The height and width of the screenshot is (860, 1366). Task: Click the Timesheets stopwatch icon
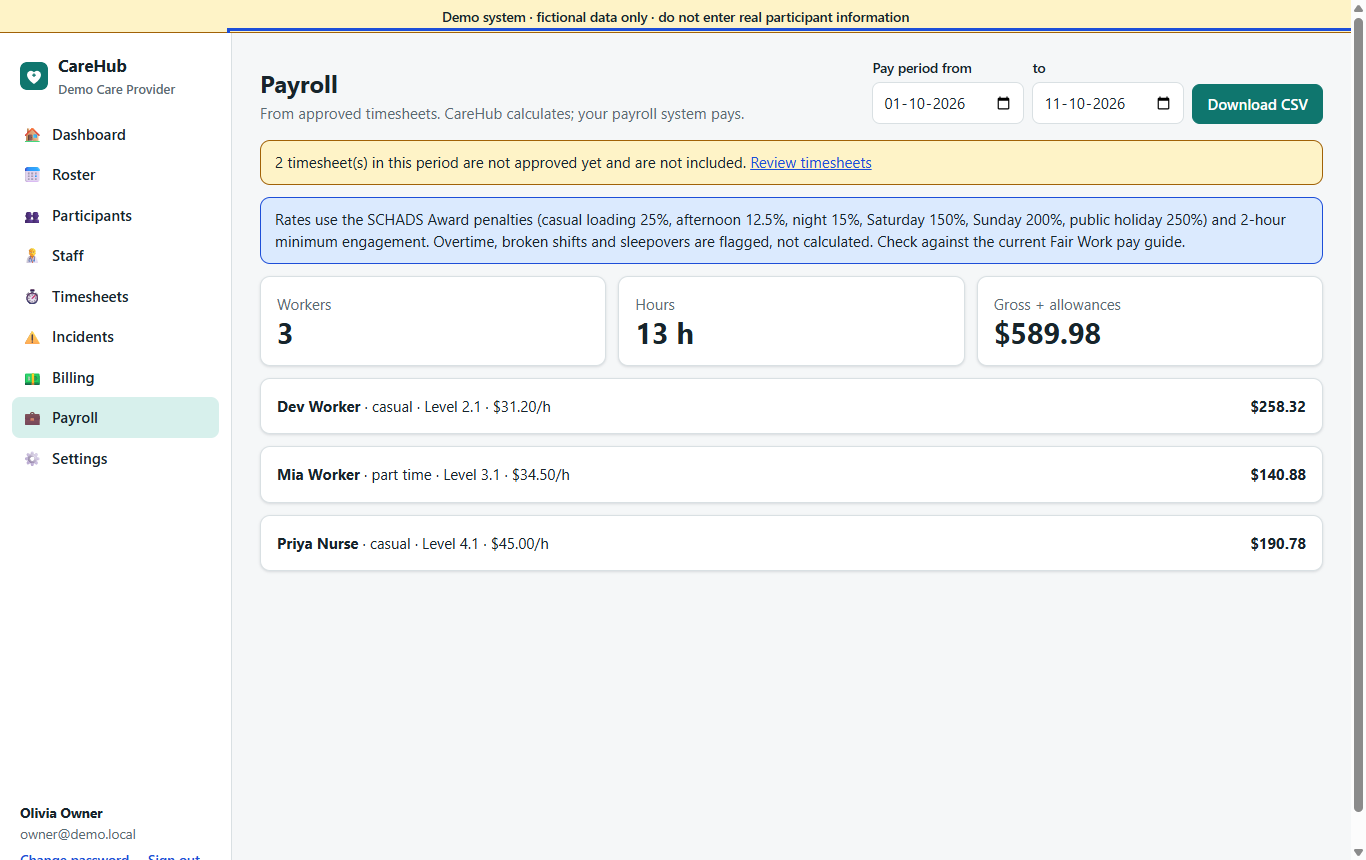[32, 297]
